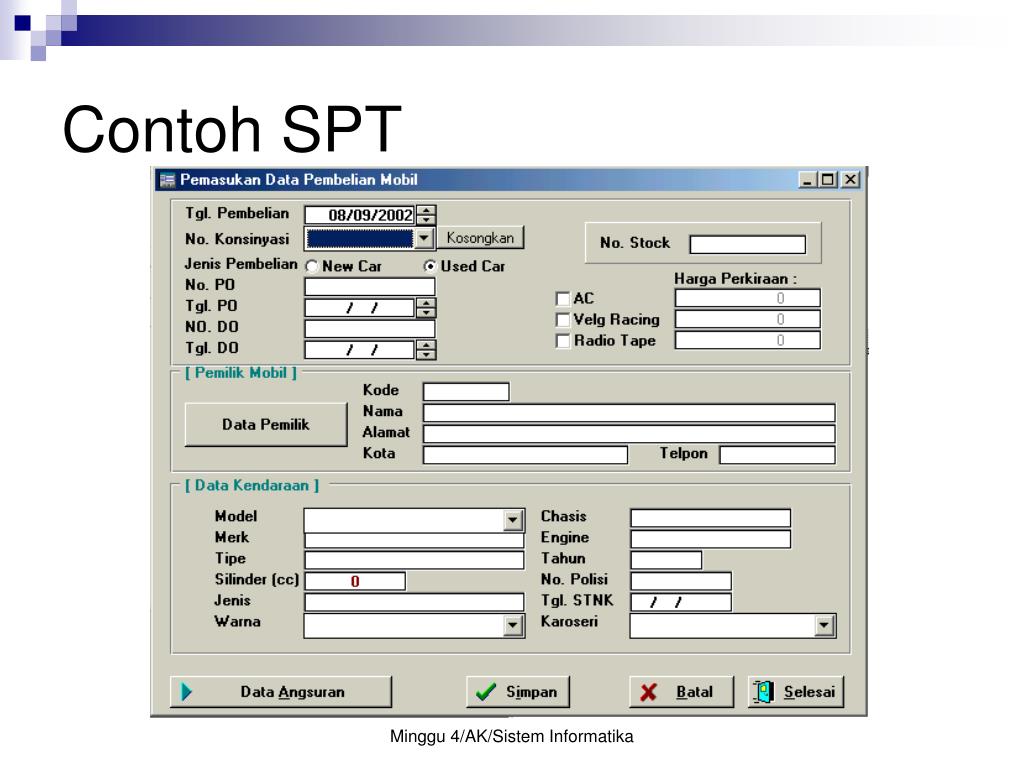Click the Tgl. DO date spinner
This screenshot has height=768, width=1024.
(426, 350)
